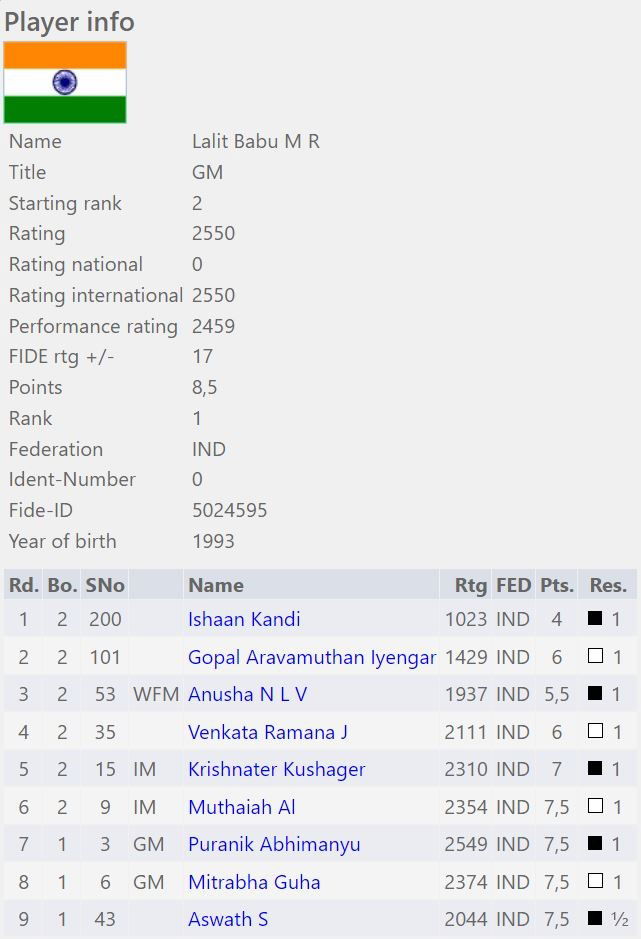Click the Aswath S name link

pos(227,920)
